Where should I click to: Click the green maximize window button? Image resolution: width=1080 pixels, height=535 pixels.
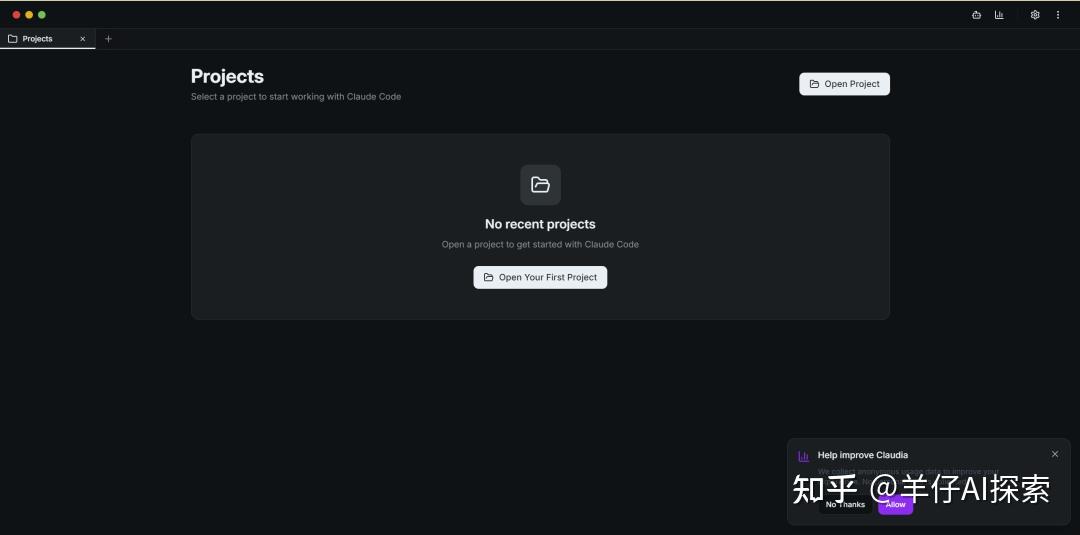(x=41, y=14)
